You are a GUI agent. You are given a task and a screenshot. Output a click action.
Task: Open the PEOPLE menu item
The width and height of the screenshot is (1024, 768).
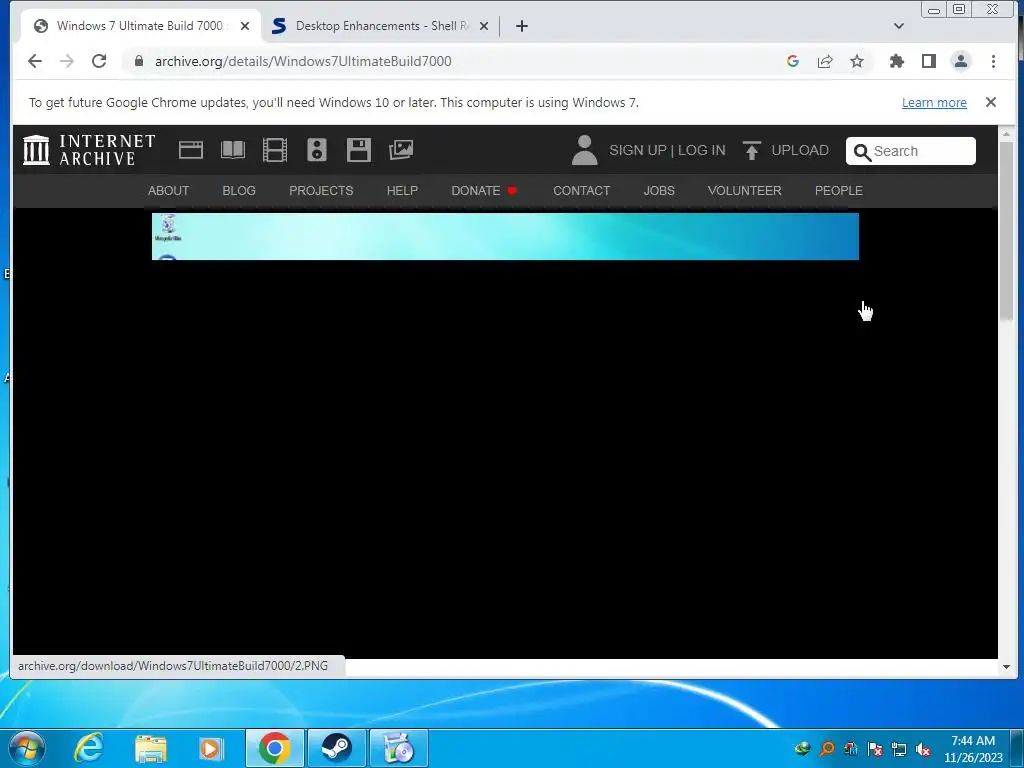[839, 191]
